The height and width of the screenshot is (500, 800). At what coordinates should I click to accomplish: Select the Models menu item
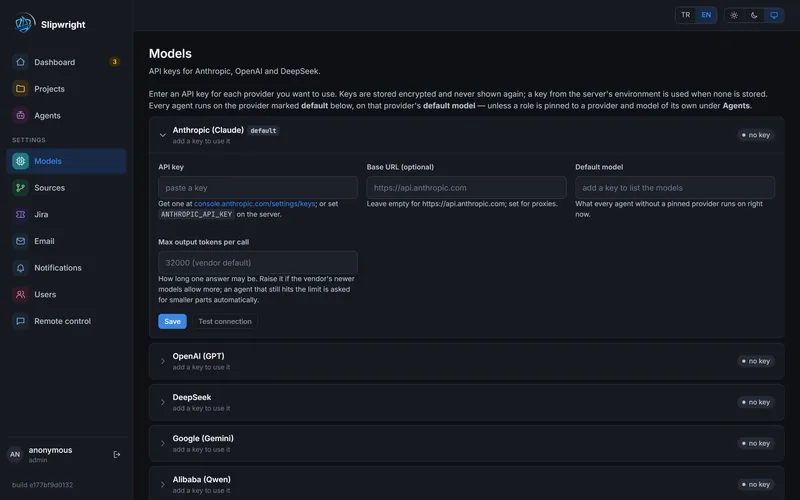coord(66,161)
